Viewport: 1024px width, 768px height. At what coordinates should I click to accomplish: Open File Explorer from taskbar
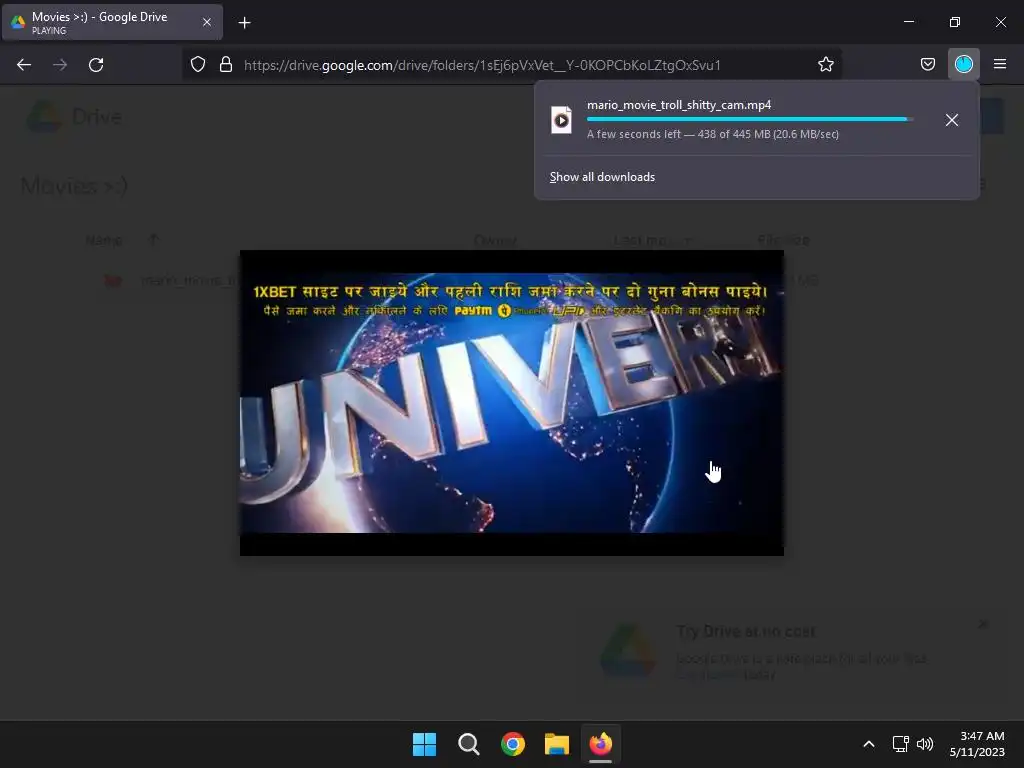pyautogui.click(x=557, y=744)
